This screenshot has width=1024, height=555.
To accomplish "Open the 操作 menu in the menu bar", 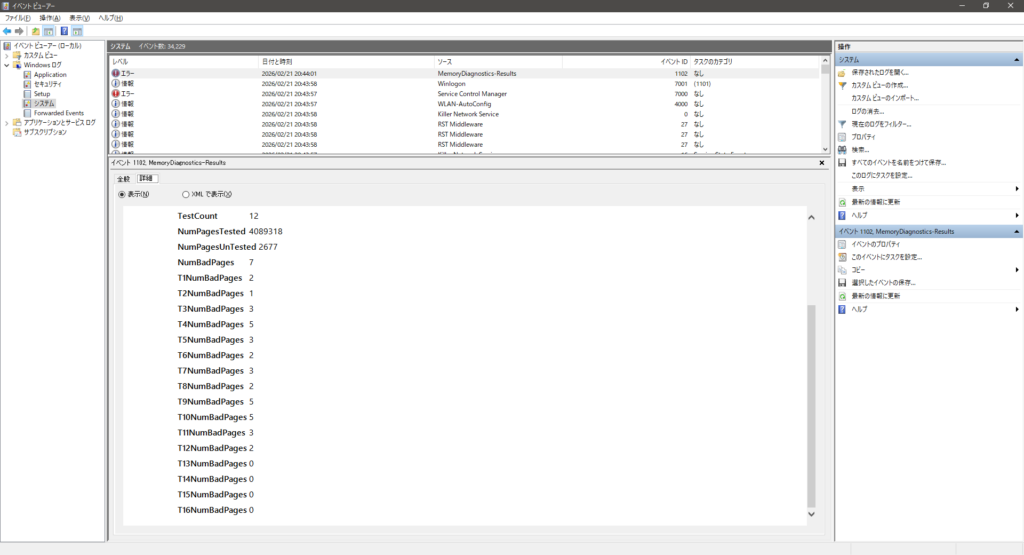I will 49,18.
